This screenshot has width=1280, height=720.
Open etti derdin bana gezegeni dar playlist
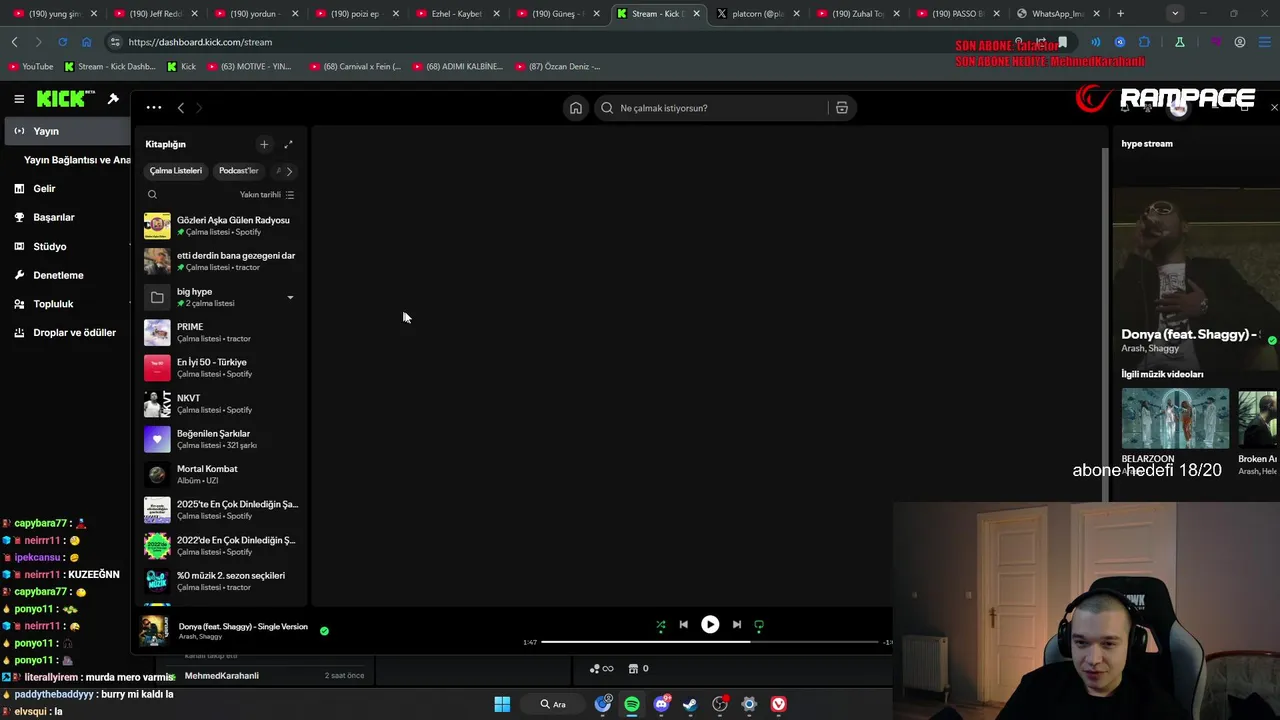coord(221,261)
